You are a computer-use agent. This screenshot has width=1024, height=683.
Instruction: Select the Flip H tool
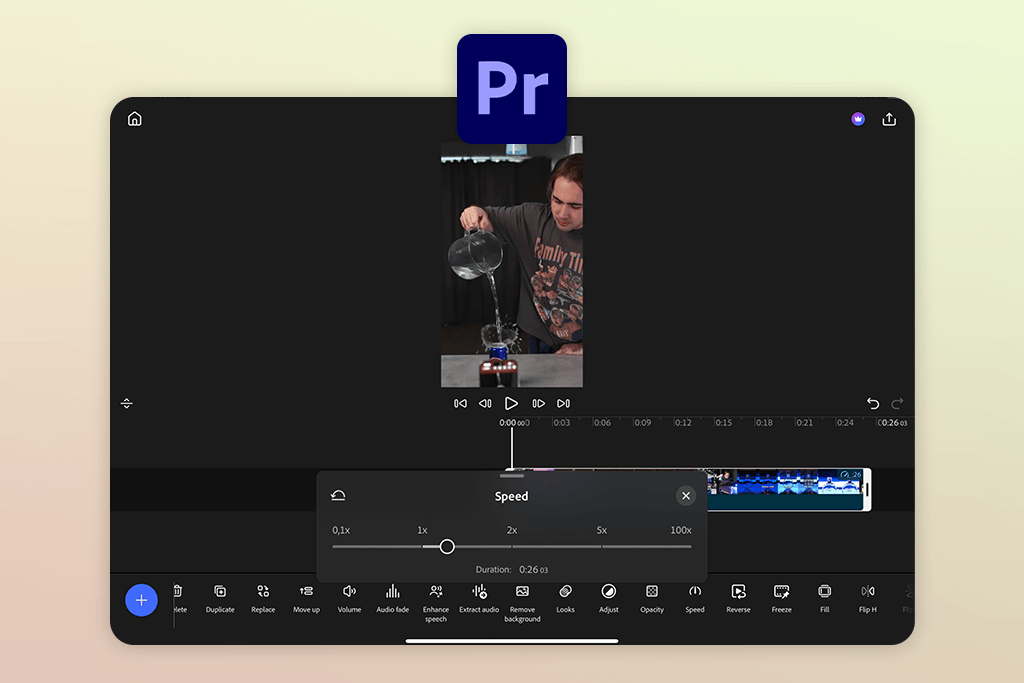pyautogui.click(x=868, y=599)
